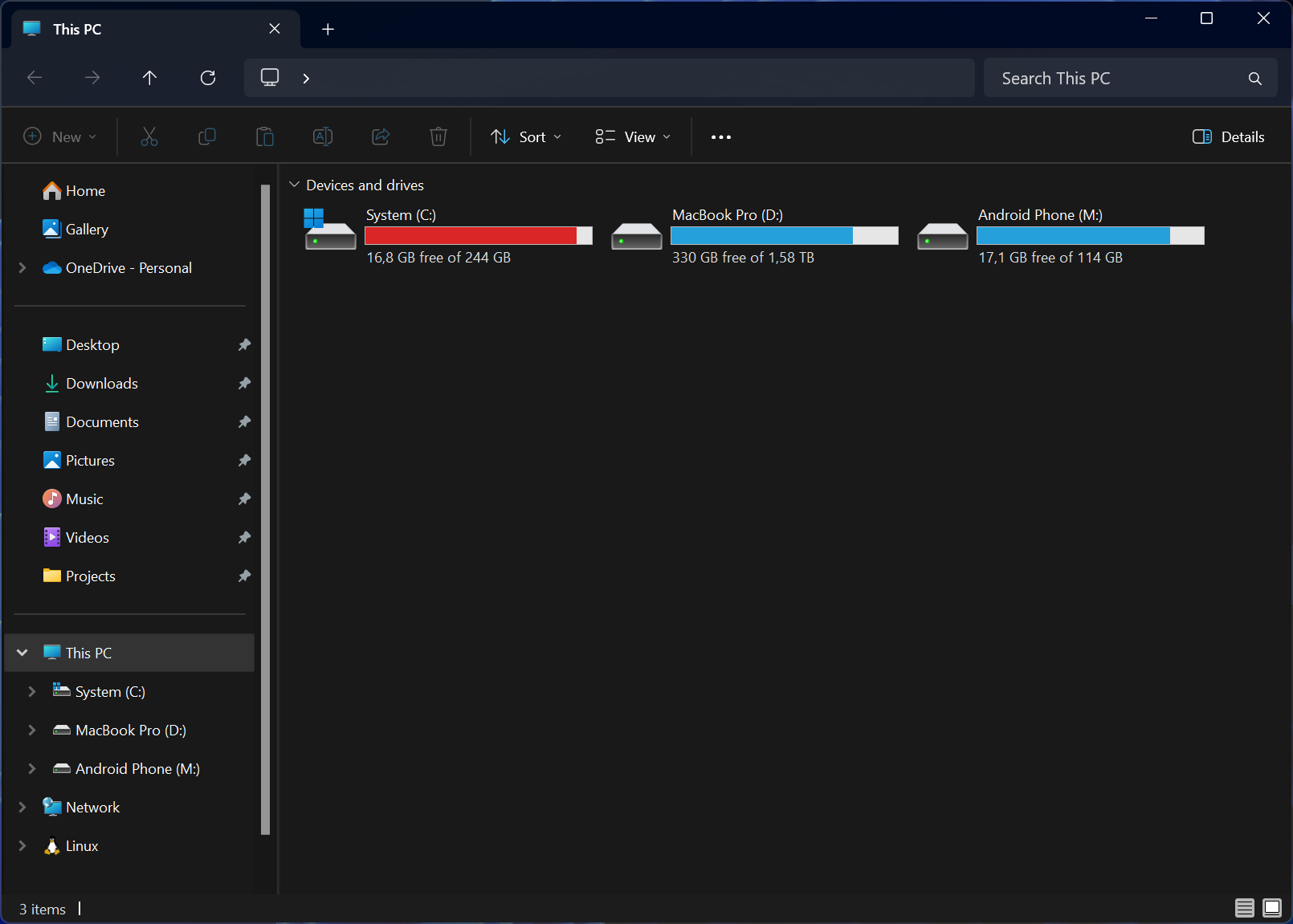Add a new tab with plus button
Image resolution: width=1293 pixels, height=924 pixels.
point(328,29)
